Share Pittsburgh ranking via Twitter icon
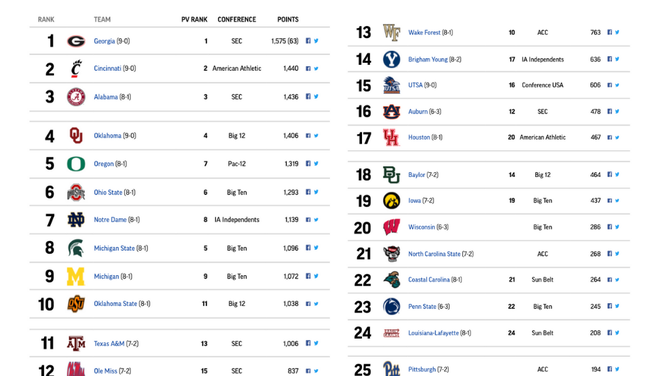The width and height of the screenshot is (668, 376). click(617, 369)
